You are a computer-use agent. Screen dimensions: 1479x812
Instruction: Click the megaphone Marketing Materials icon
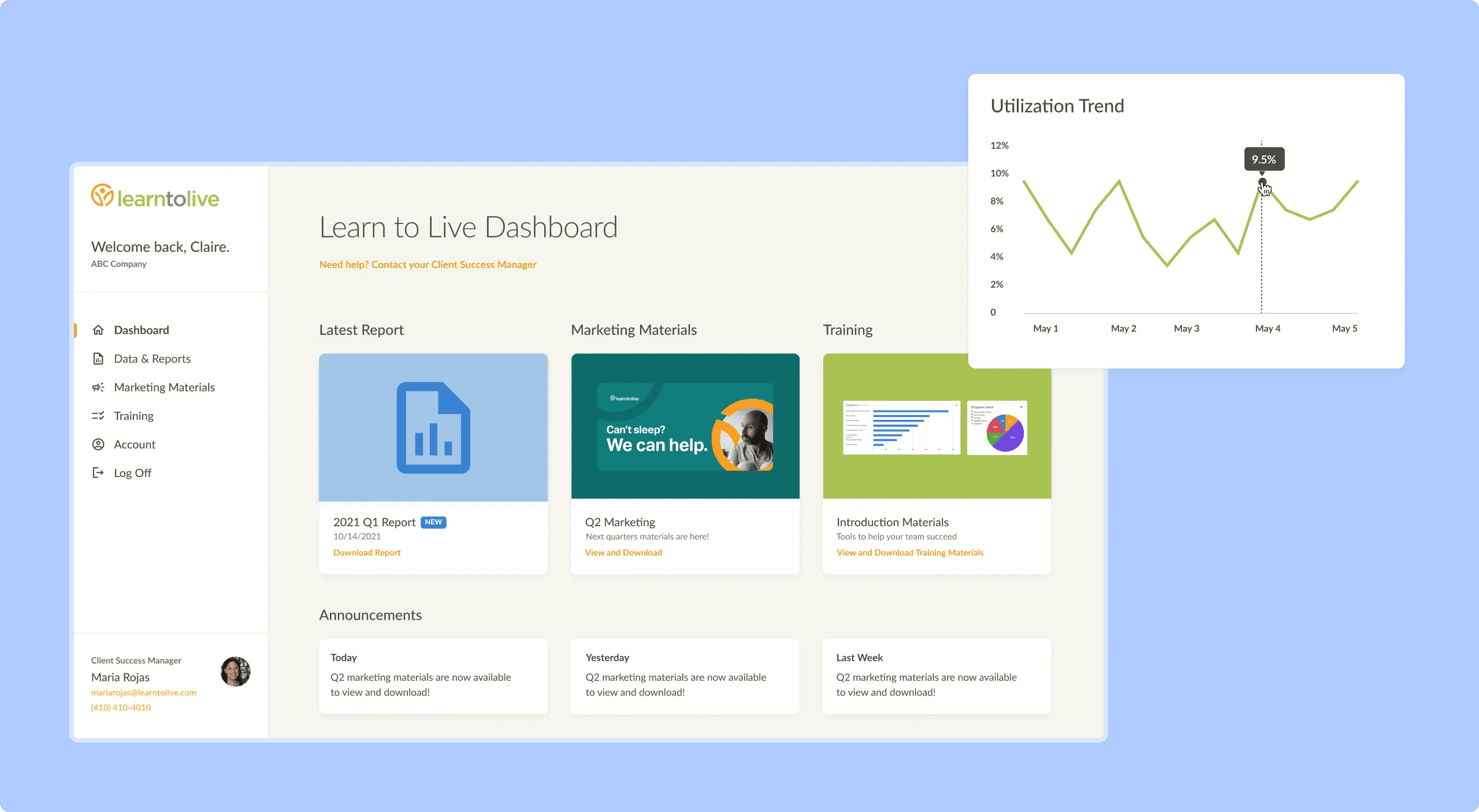coord(98,387)
